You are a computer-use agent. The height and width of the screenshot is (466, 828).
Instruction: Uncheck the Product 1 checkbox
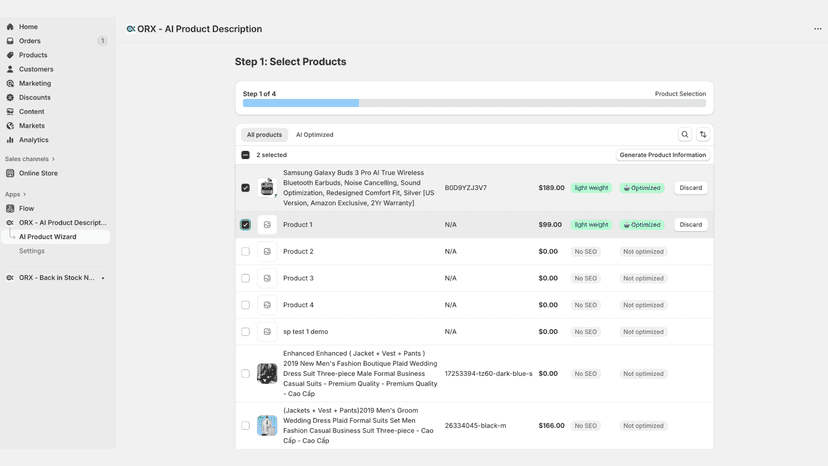tap(246, 225)
